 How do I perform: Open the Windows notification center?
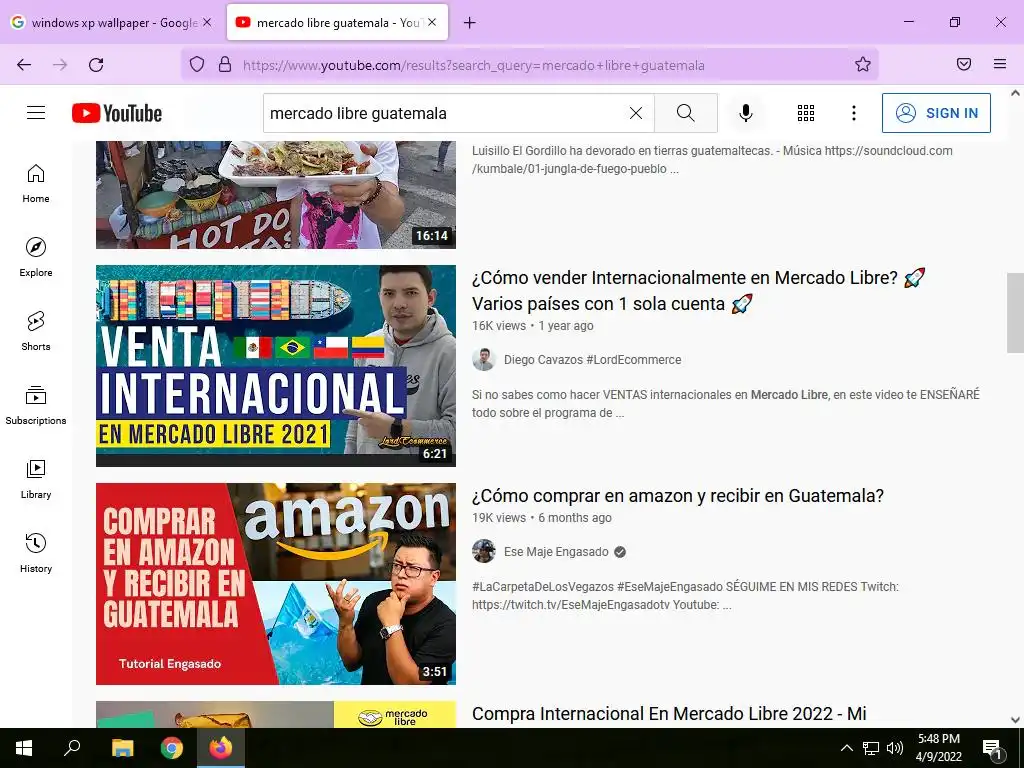tap(992, 748)
